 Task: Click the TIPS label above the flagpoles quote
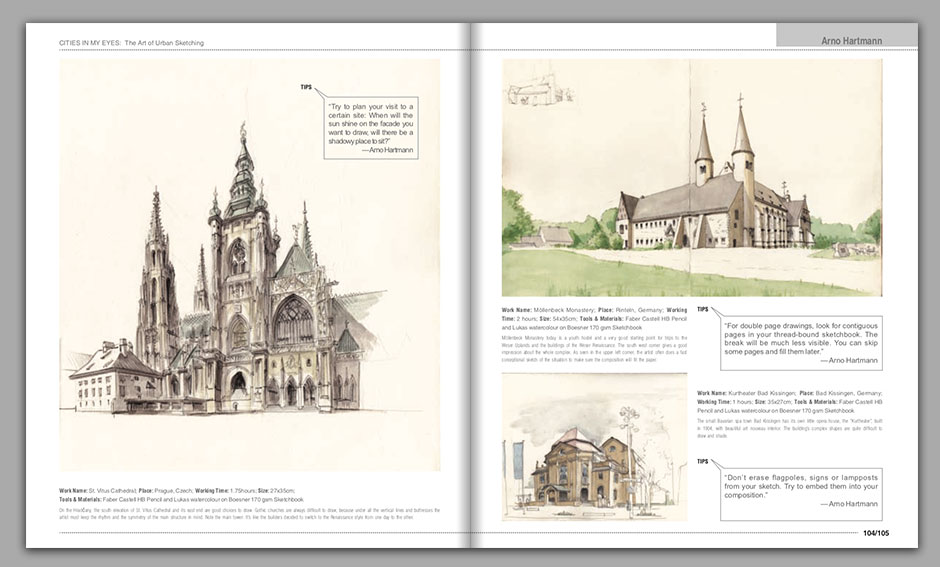click(x=702, y=461)
